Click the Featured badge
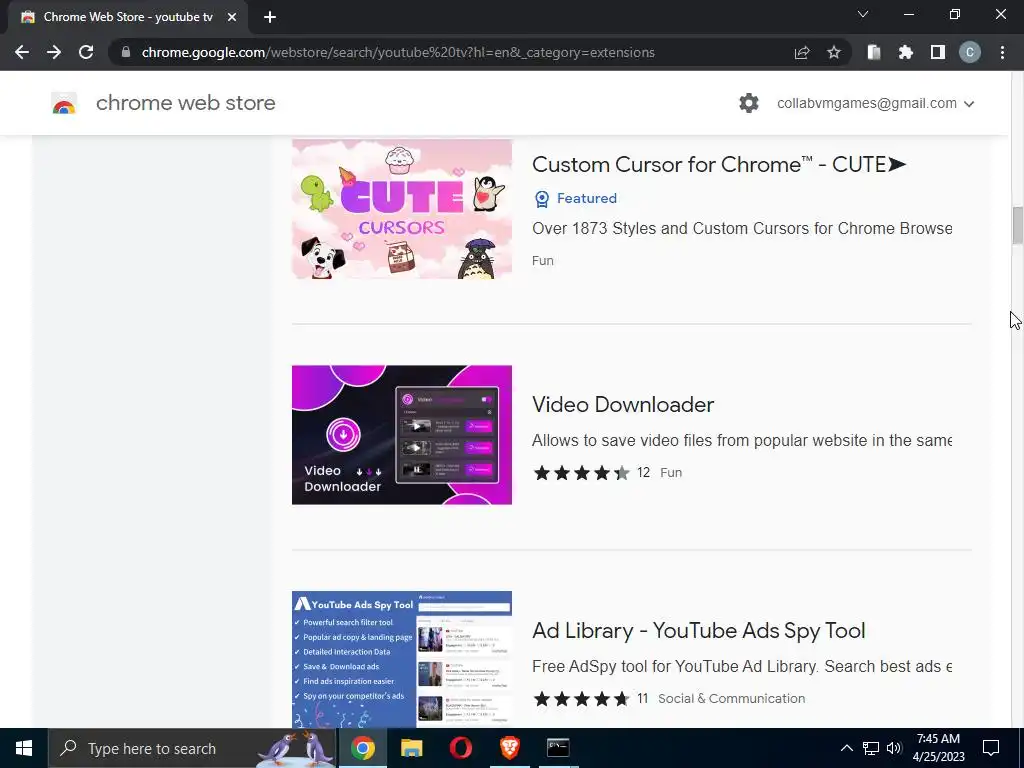 575,199
